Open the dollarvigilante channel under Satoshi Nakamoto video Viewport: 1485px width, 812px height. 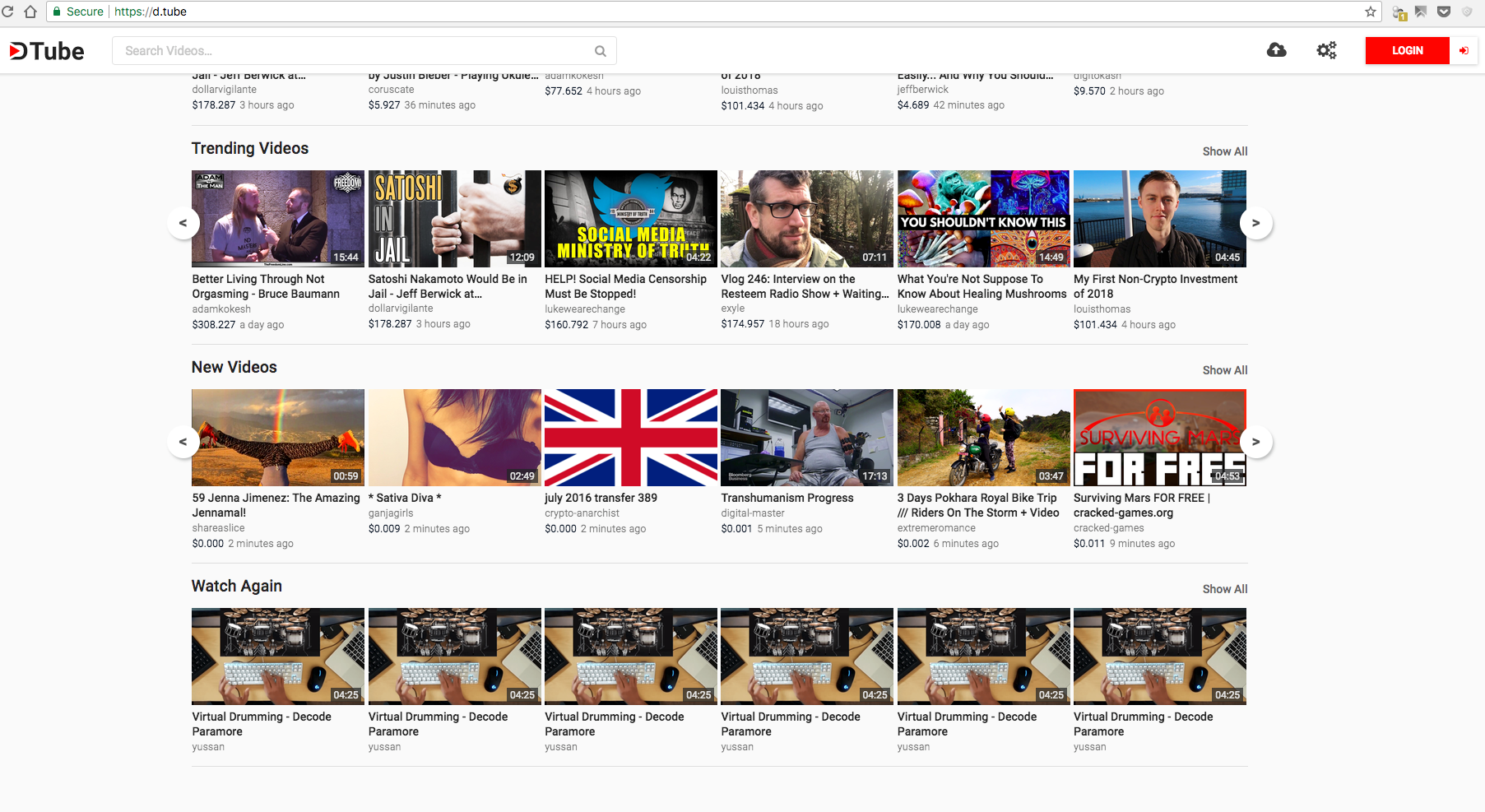[x=401, y=309]
